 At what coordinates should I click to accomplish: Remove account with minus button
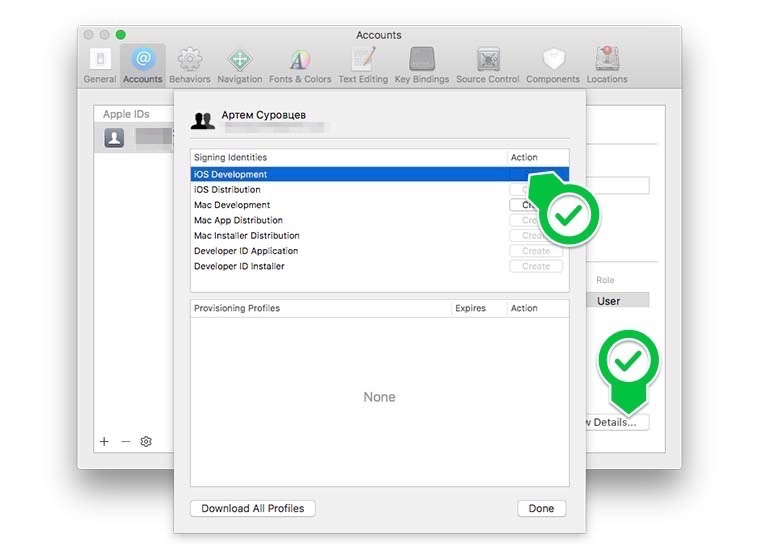click(x=126, y=441)
